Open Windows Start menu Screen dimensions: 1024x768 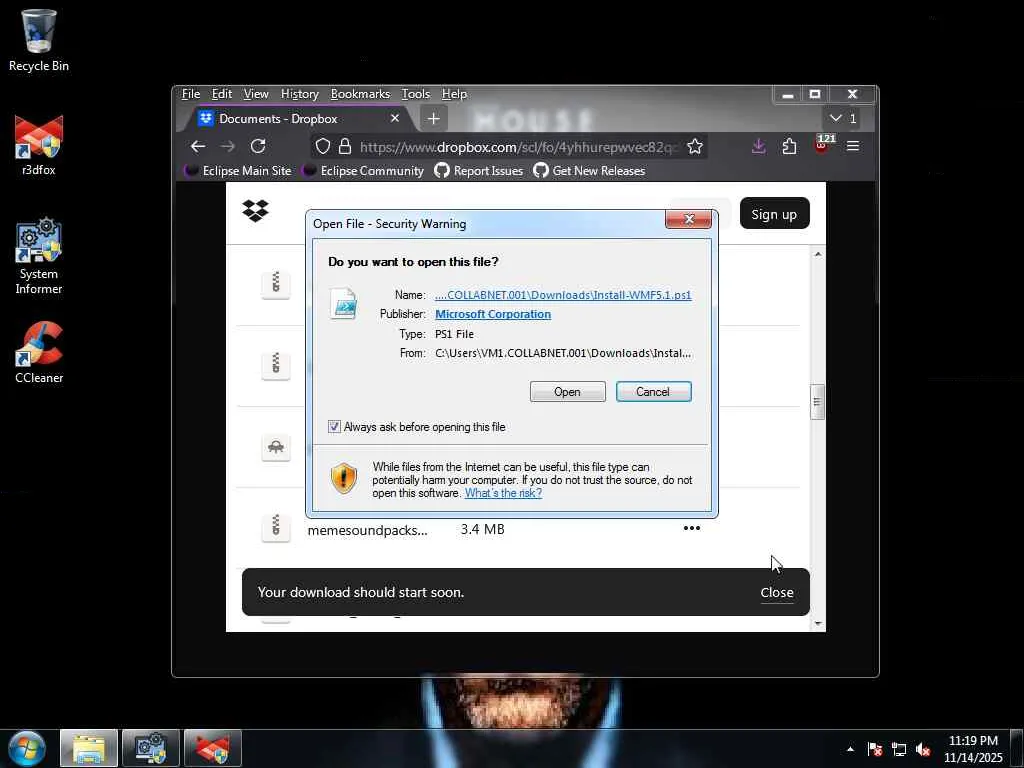coord(27,748)
